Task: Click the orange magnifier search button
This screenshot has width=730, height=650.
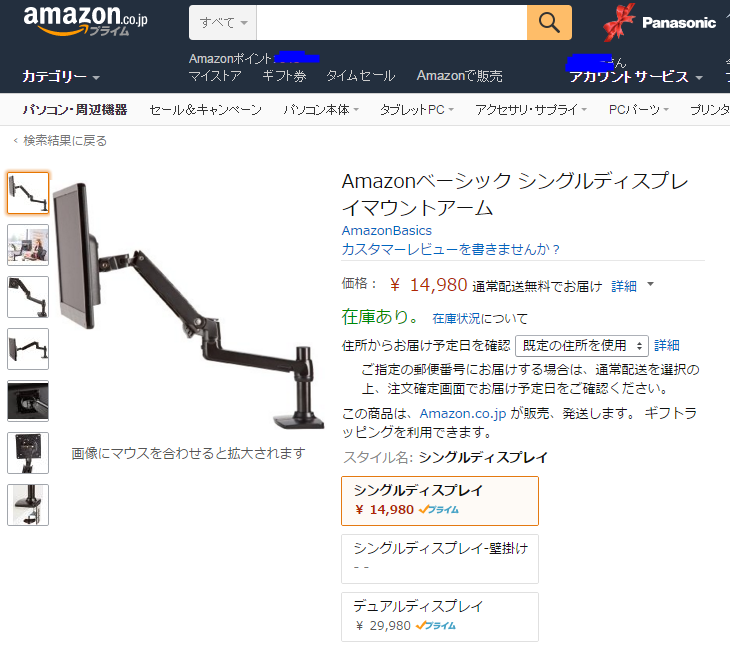Action: (x=549, y=22)
